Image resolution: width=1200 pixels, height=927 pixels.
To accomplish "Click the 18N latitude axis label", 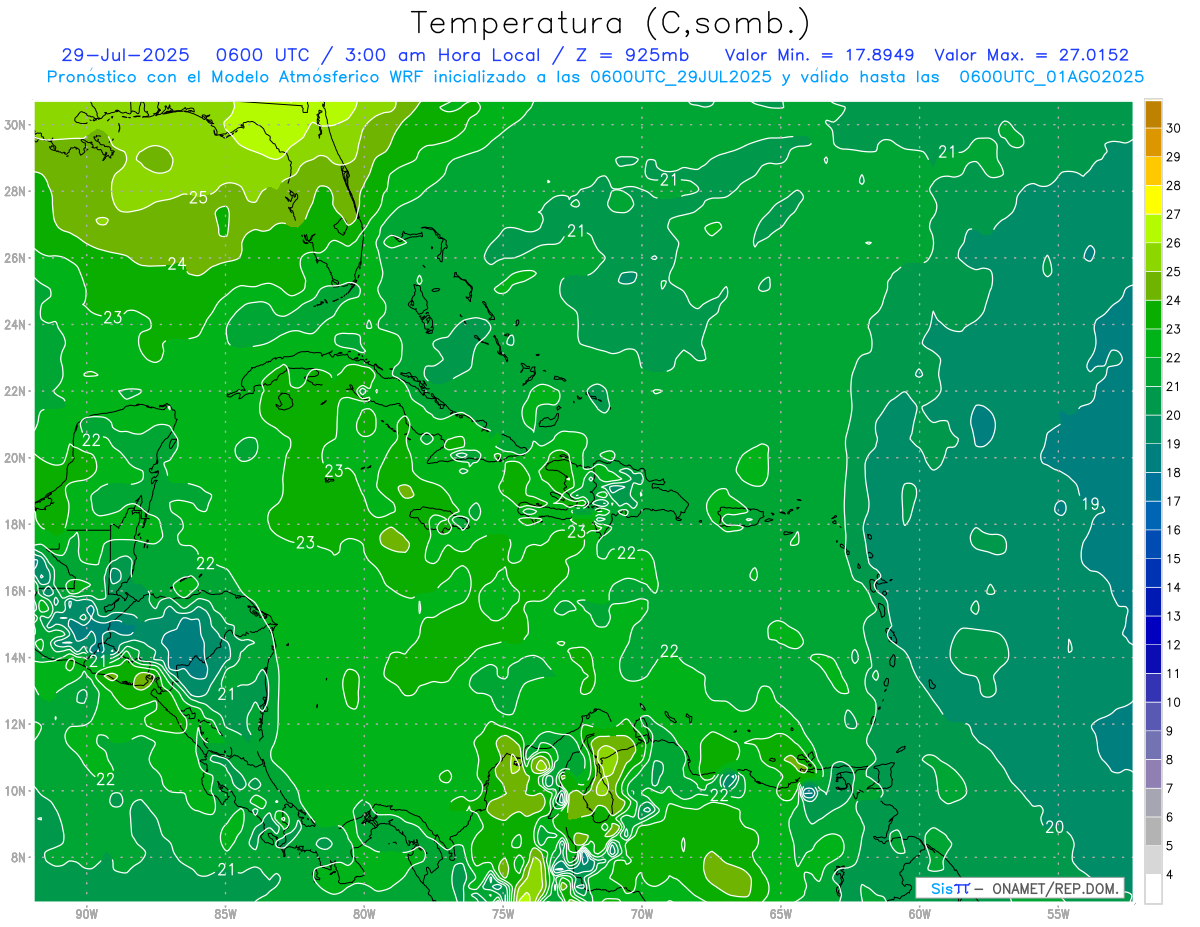I will pos(16,524).
